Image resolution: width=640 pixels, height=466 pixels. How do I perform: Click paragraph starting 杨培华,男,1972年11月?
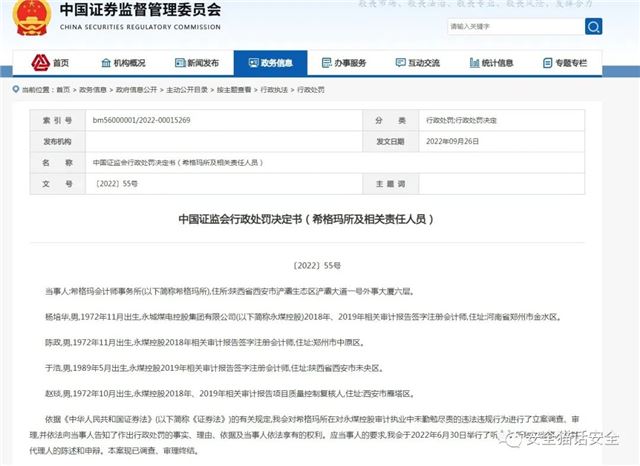click(303, 317)
